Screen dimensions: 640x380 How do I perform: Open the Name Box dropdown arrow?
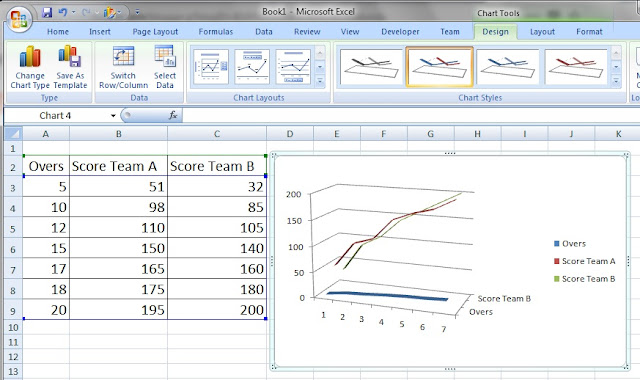113,116
